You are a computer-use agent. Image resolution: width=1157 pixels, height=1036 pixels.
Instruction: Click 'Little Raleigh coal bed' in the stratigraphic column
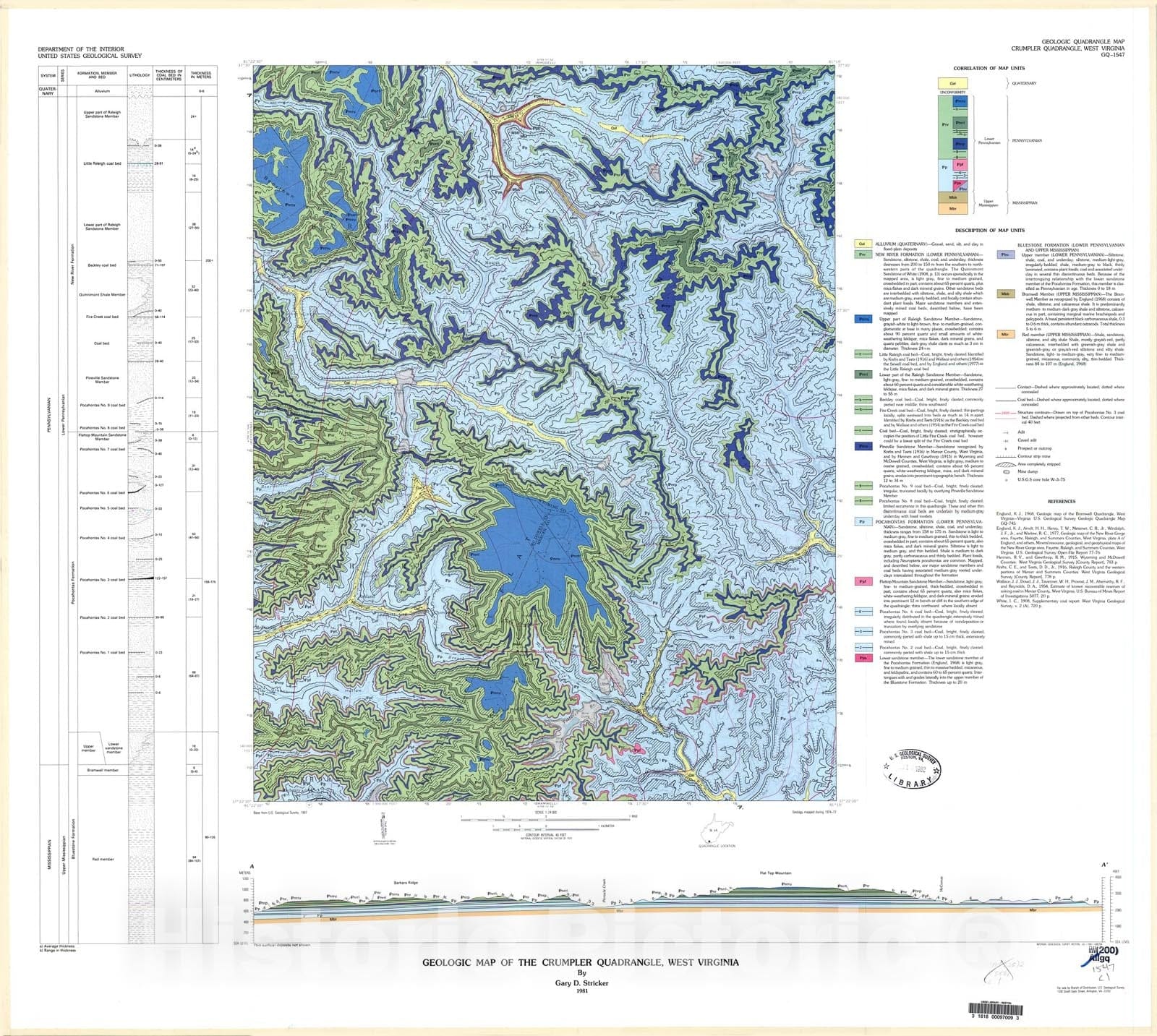click(x=102, y=163)
